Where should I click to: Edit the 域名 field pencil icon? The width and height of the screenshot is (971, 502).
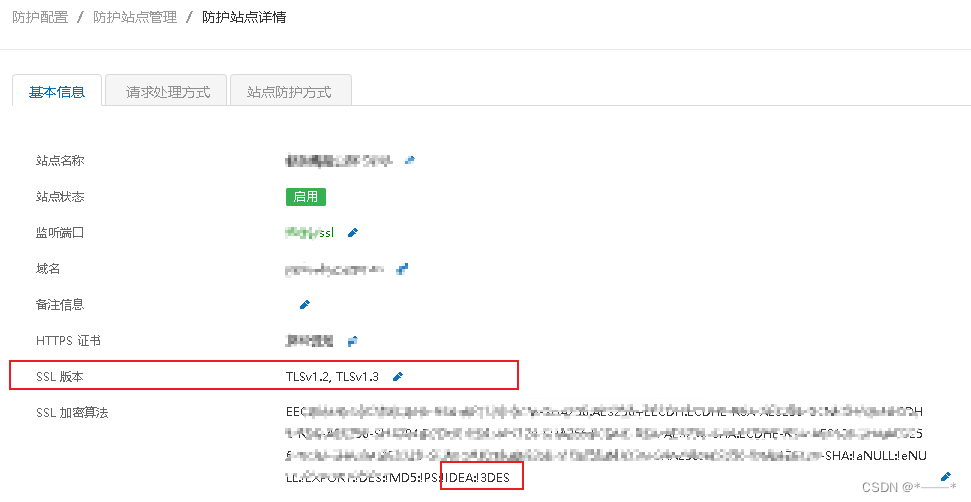[x=402, y=269]
